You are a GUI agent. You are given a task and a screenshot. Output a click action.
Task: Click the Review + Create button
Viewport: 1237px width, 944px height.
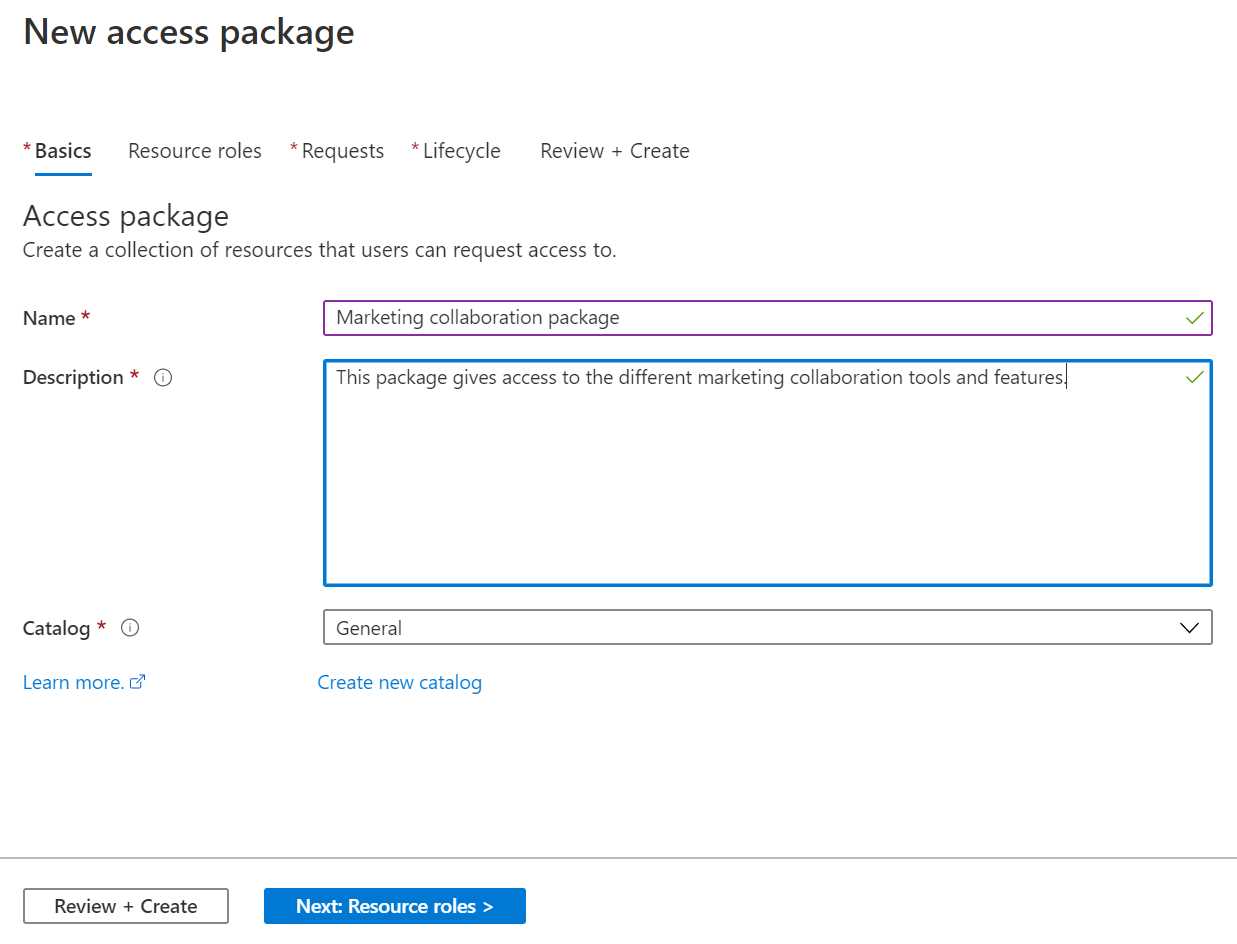[x=126, y=906]
